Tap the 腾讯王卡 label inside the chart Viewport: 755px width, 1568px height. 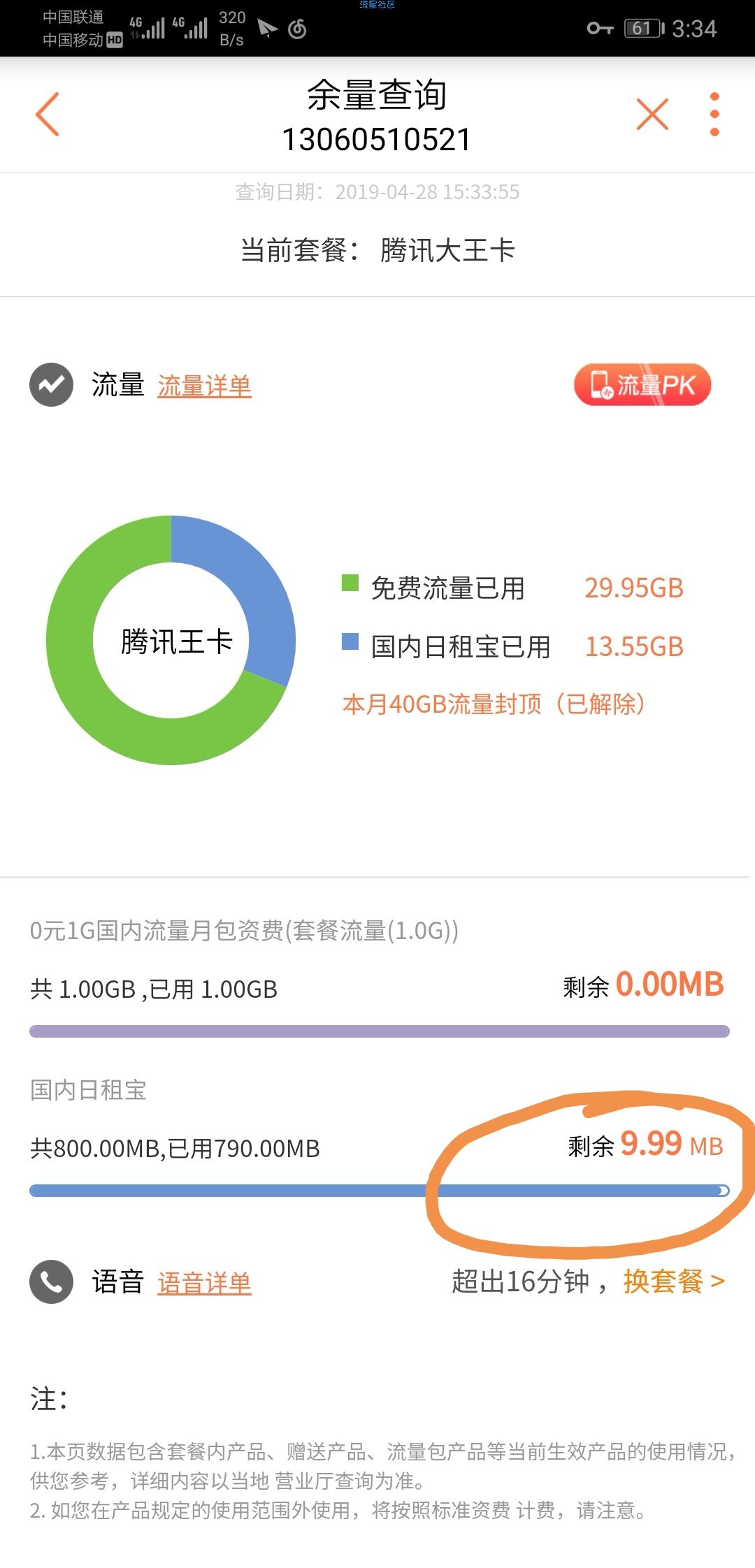click(176, 641)
